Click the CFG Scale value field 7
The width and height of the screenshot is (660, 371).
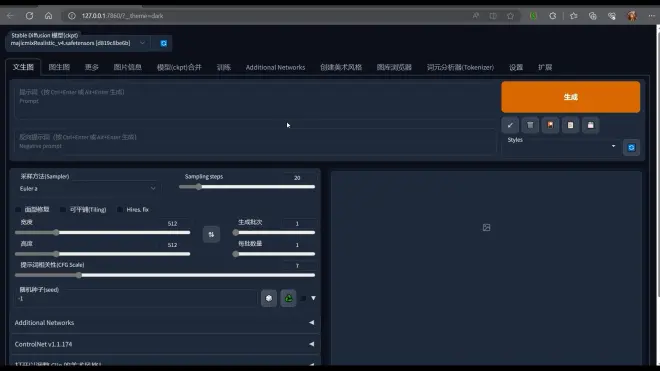(299, 265)
